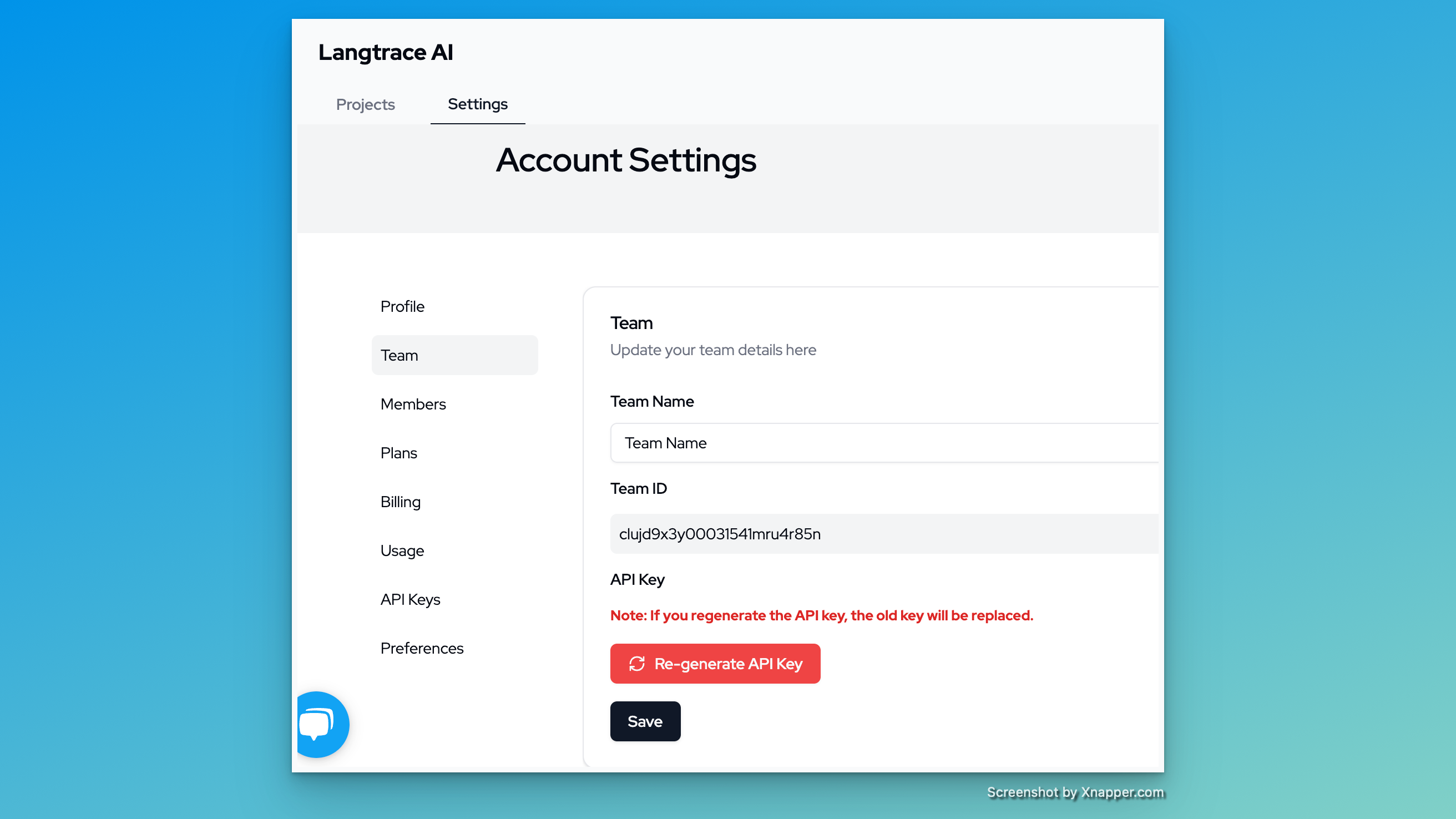Click the black Save button

point(645,721)
